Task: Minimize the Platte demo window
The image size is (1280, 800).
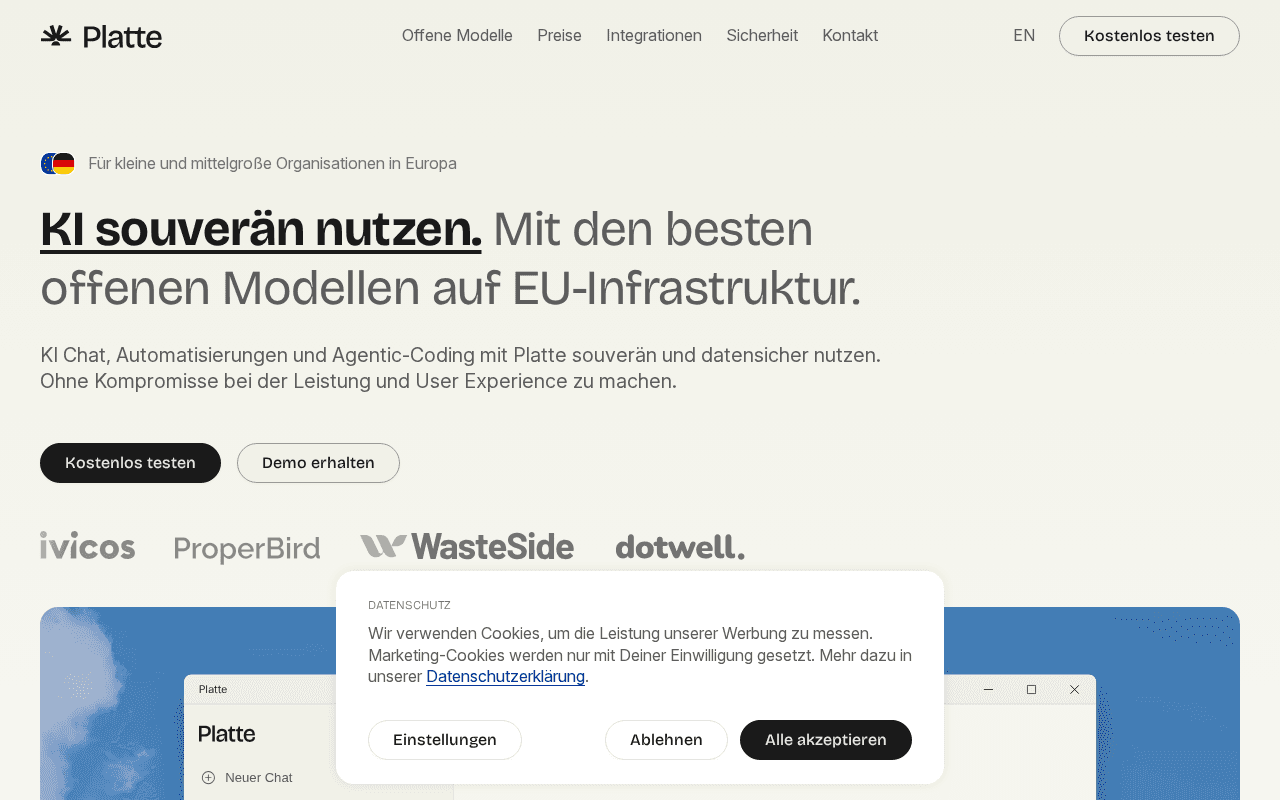Action: (988, 689)
